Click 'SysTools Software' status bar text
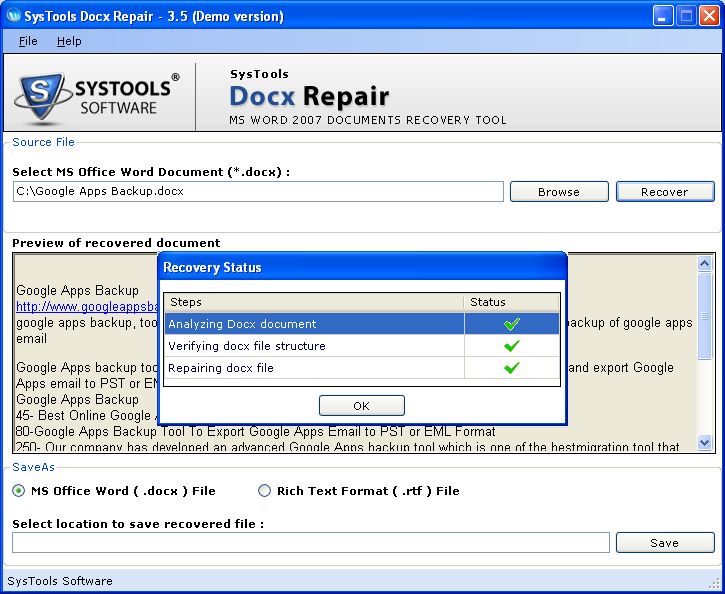The height and width of the screenshot is (594, 725). (60, 581)
